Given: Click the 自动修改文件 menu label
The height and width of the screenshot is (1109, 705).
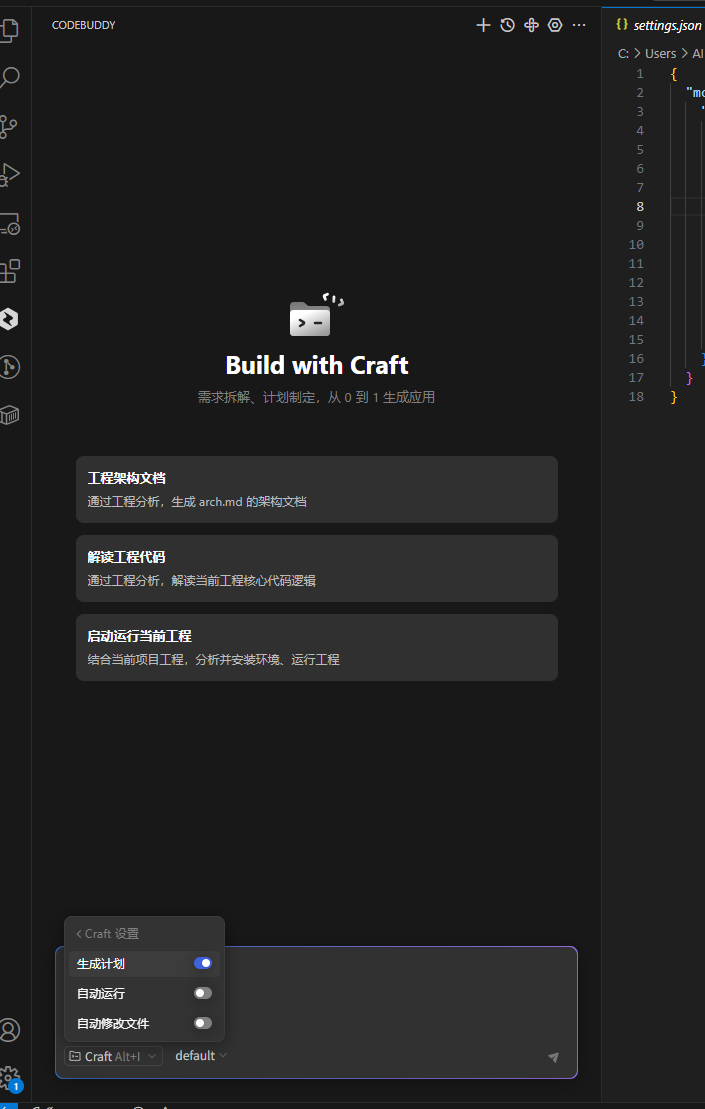Looking at the screenshot, I should click(113, 1023).
